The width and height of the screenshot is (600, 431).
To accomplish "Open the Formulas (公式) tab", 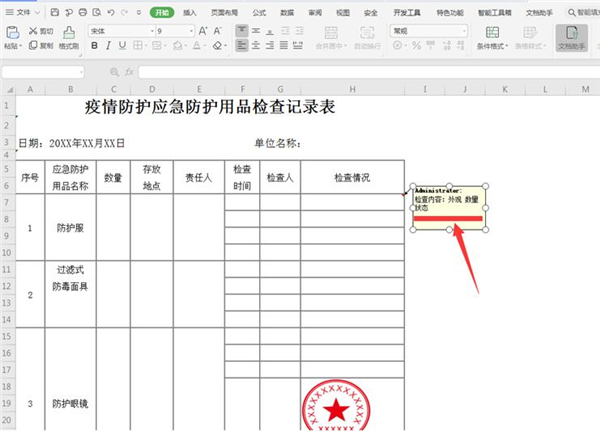I will coord(259,12).
